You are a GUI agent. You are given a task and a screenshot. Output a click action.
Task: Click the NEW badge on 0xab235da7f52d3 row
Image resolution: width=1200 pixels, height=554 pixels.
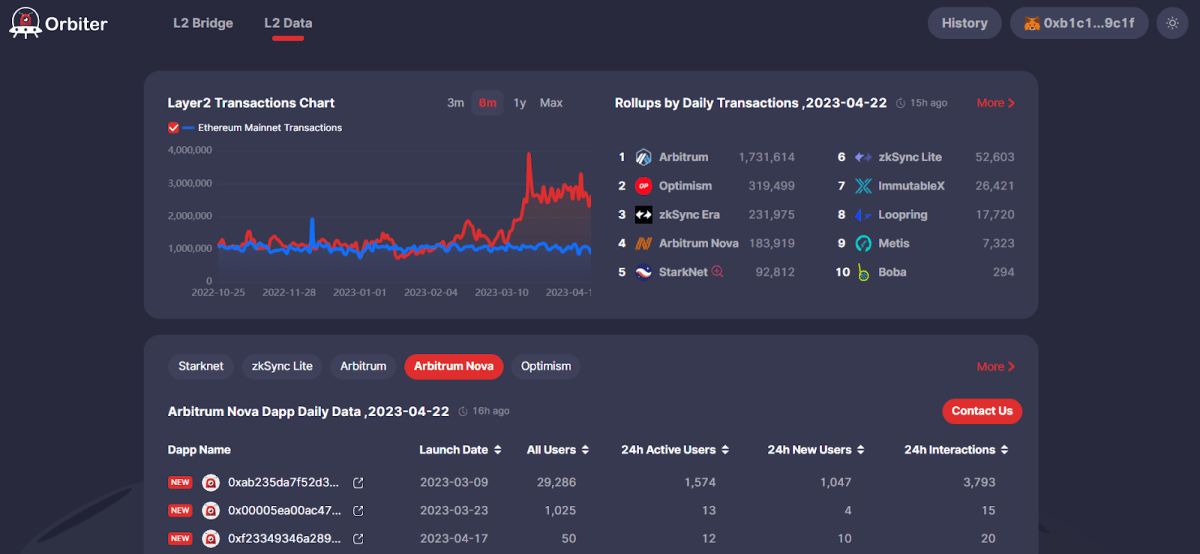(x=180, y=482)
